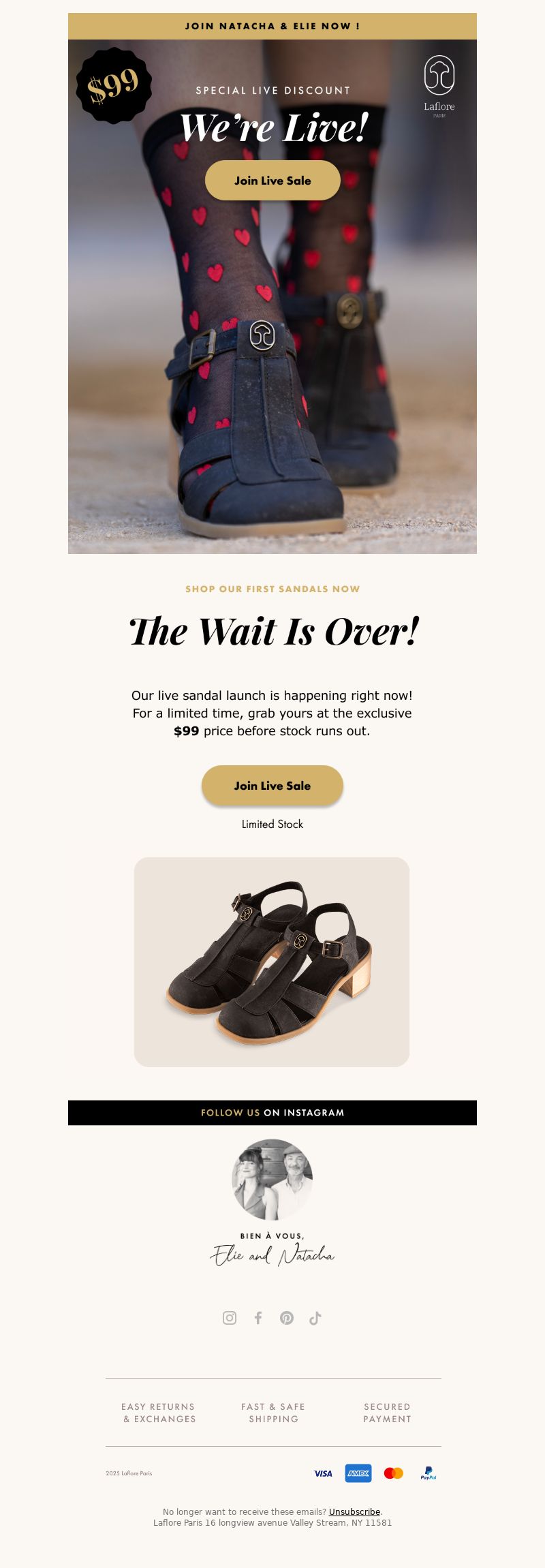
Task: Click the Visa payment icon
Action: 323,1473
